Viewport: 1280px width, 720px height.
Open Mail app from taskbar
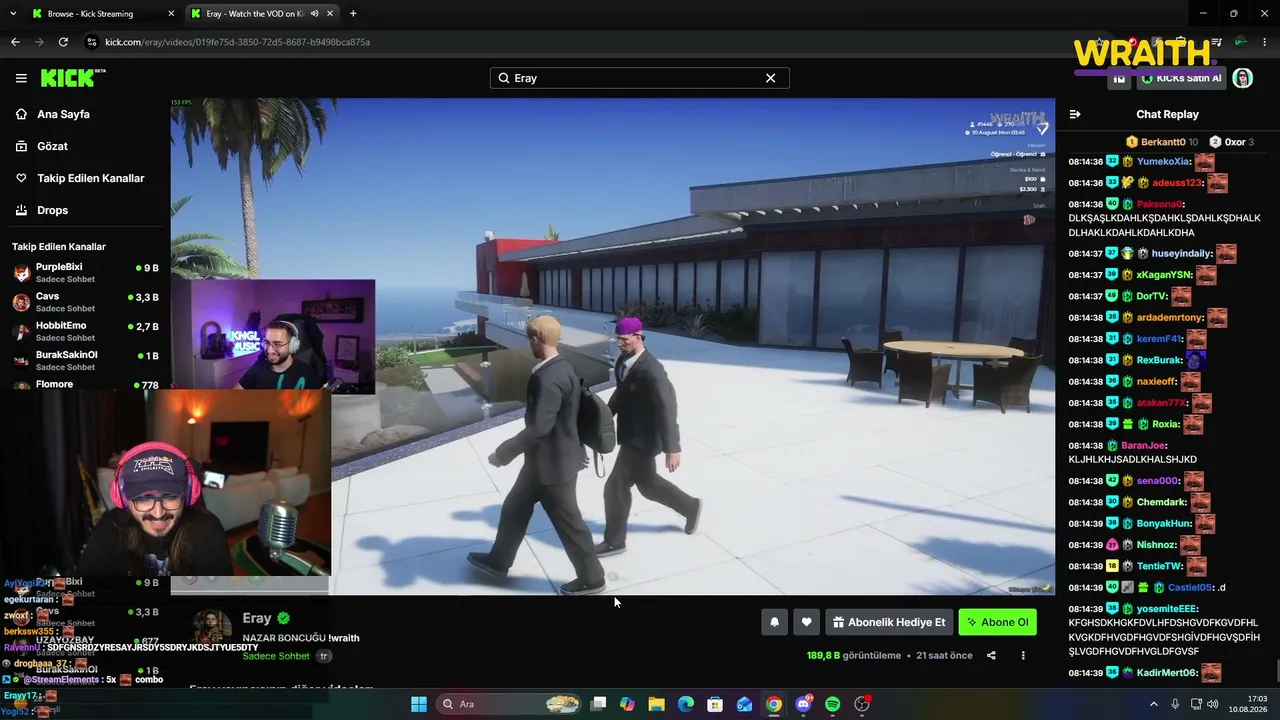tap(744, 704)
